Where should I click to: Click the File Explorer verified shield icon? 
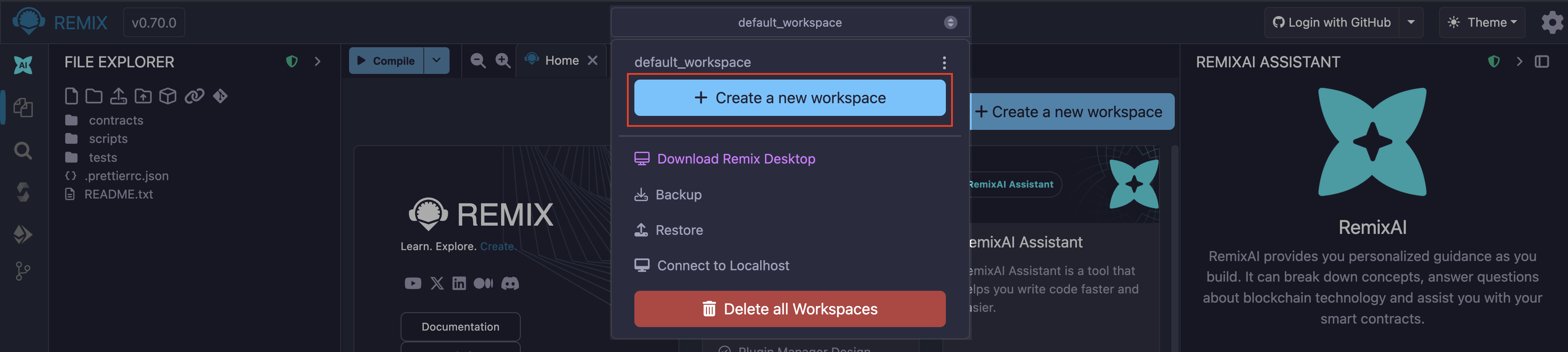[x=292, y=62]
